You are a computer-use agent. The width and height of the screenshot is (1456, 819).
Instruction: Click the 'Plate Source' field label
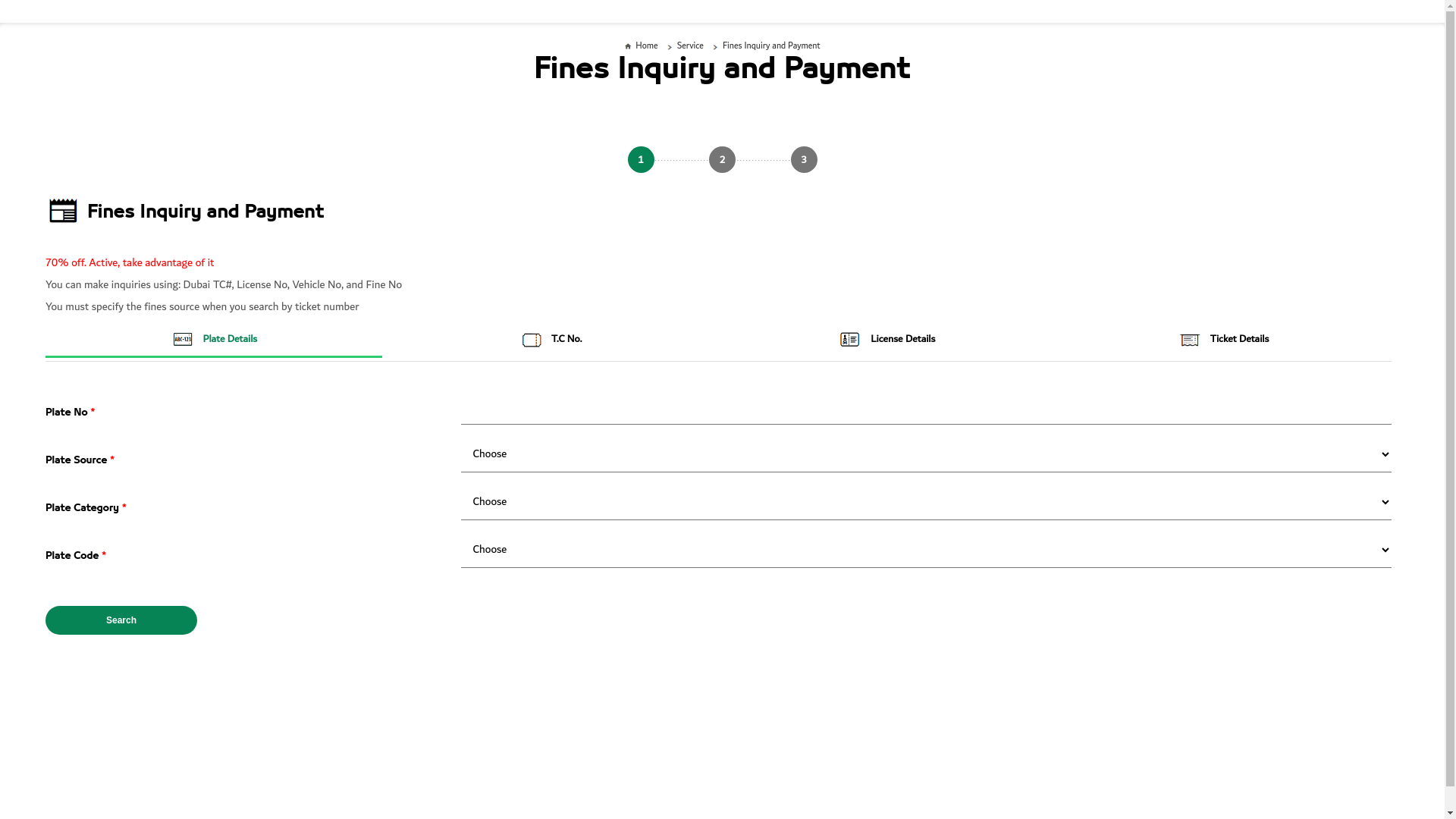[80, 460]
